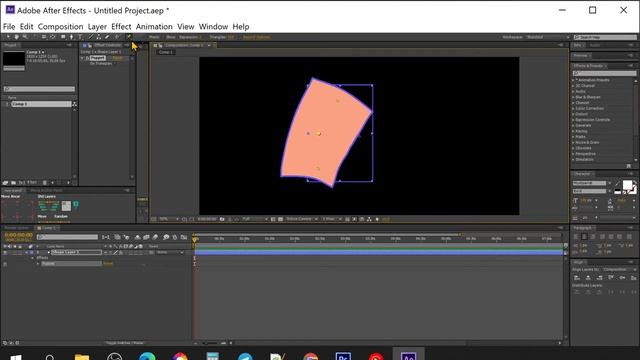Center paragraph text alignment
640x360 pixels.
pyautogui.click(x=584, y=237)
